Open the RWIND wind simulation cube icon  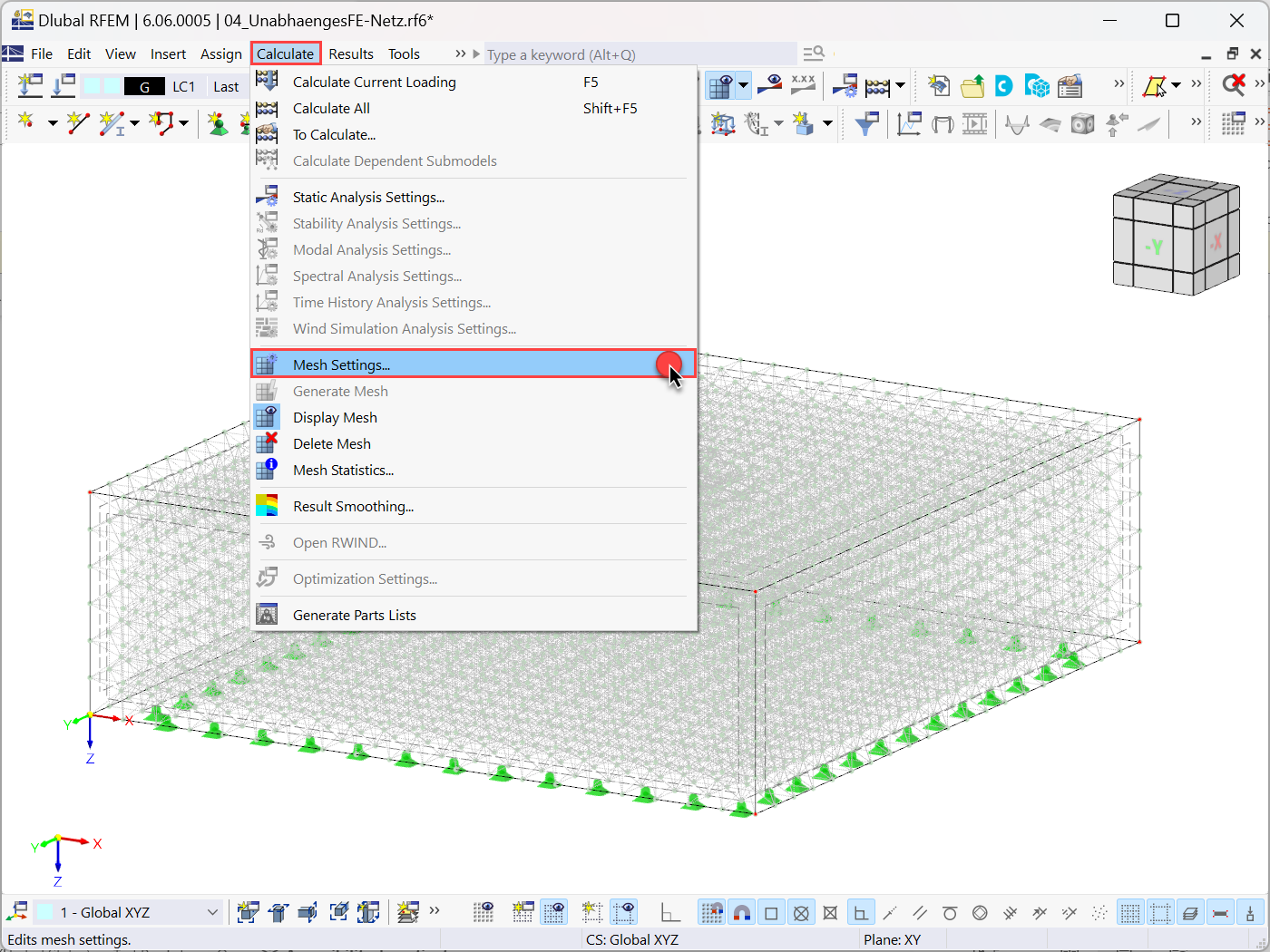pyautogui.click(x=1037, y=84)
